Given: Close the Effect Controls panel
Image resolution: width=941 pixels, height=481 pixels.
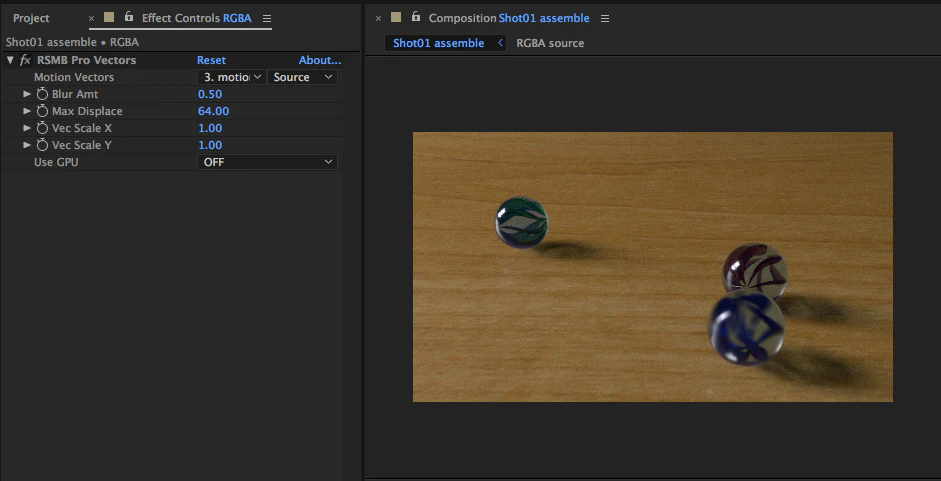Looking at the screenshot, I should (x=91, y=19).
